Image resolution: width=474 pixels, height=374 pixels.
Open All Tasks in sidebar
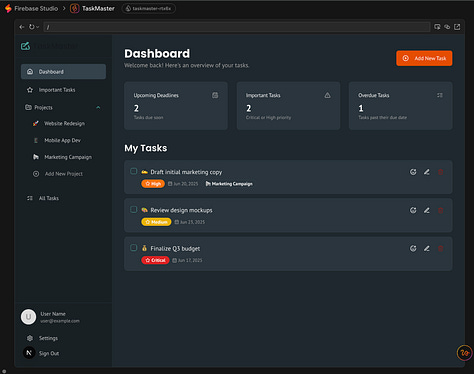[x=49, y=198]
